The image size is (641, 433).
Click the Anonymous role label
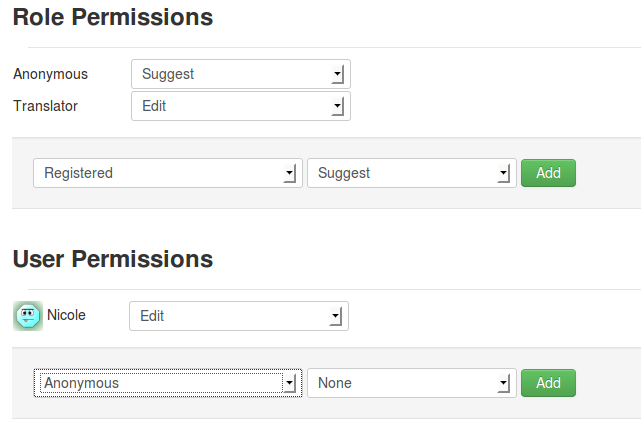pyautogui.click(x=50, y=74)
